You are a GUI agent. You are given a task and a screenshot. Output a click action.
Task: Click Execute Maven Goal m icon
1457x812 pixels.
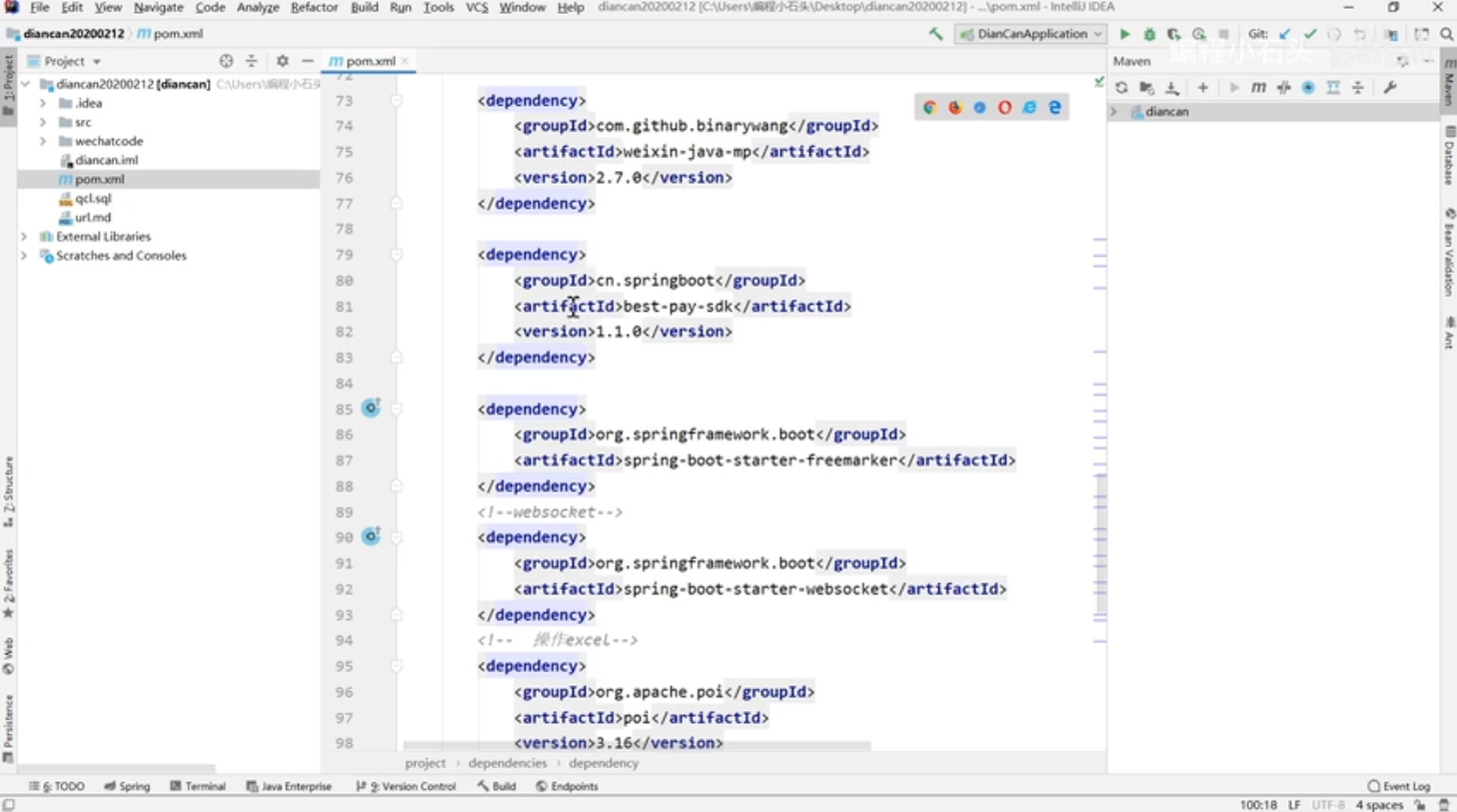click(x=1258, y=88)
